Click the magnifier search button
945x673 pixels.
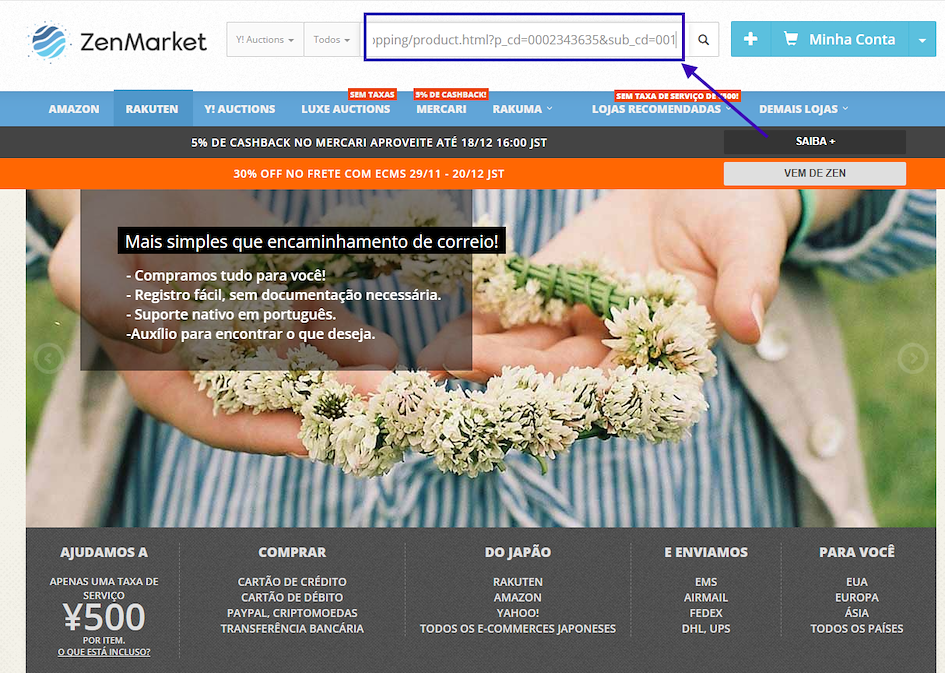pyautogui.click(x=703, y=40)
